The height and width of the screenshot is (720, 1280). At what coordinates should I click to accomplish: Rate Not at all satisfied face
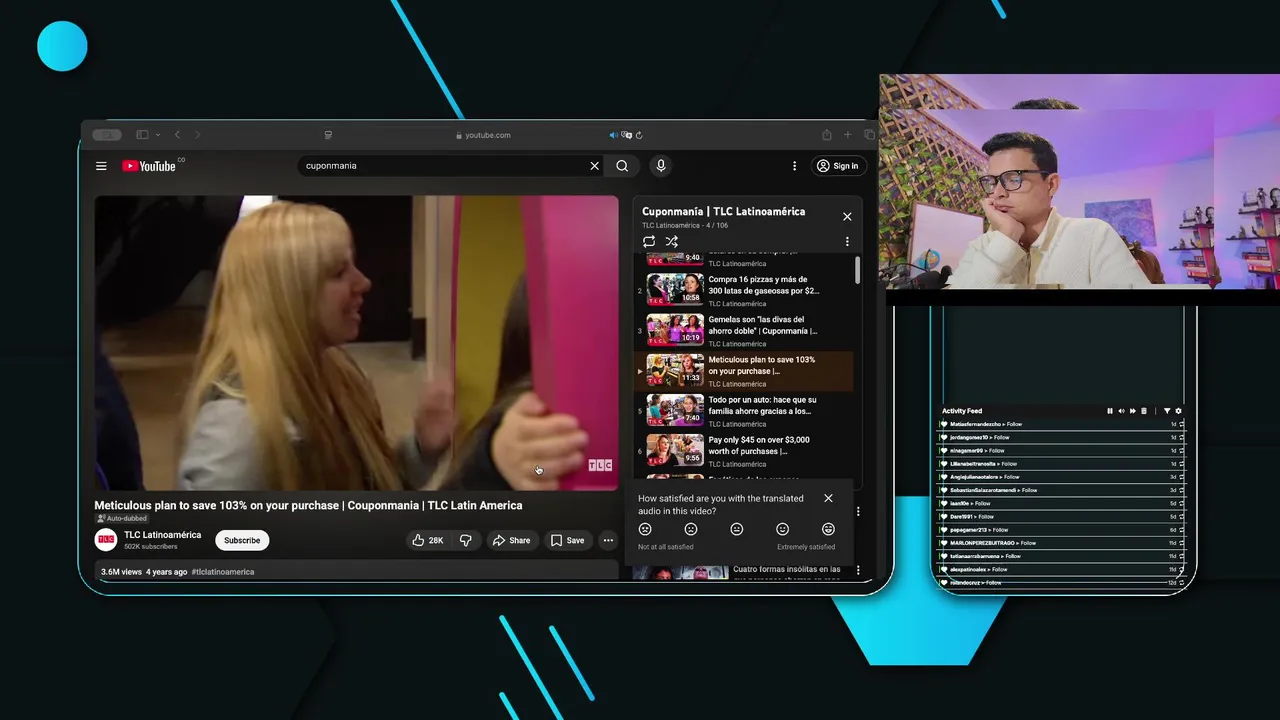[x=645, y=529]
